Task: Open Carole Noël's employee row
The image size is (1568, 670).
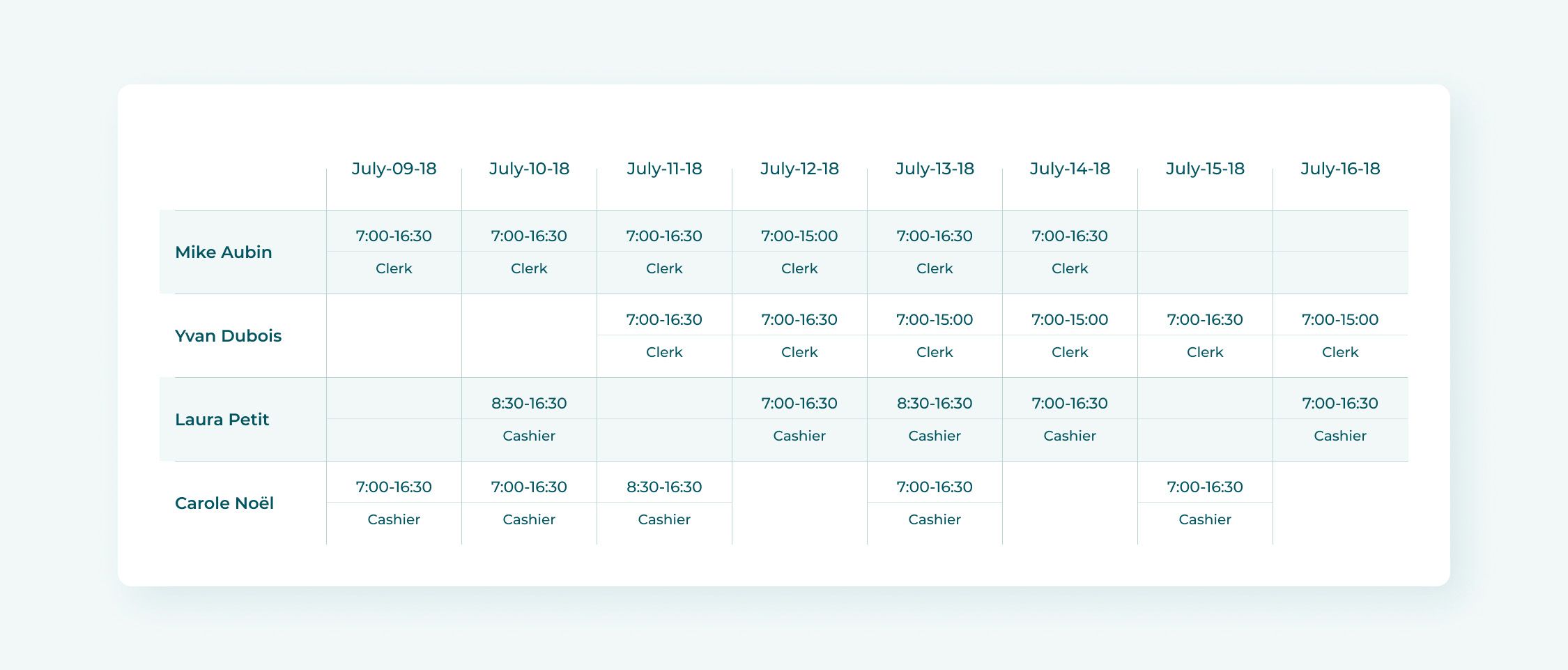Action: point(783,503)
